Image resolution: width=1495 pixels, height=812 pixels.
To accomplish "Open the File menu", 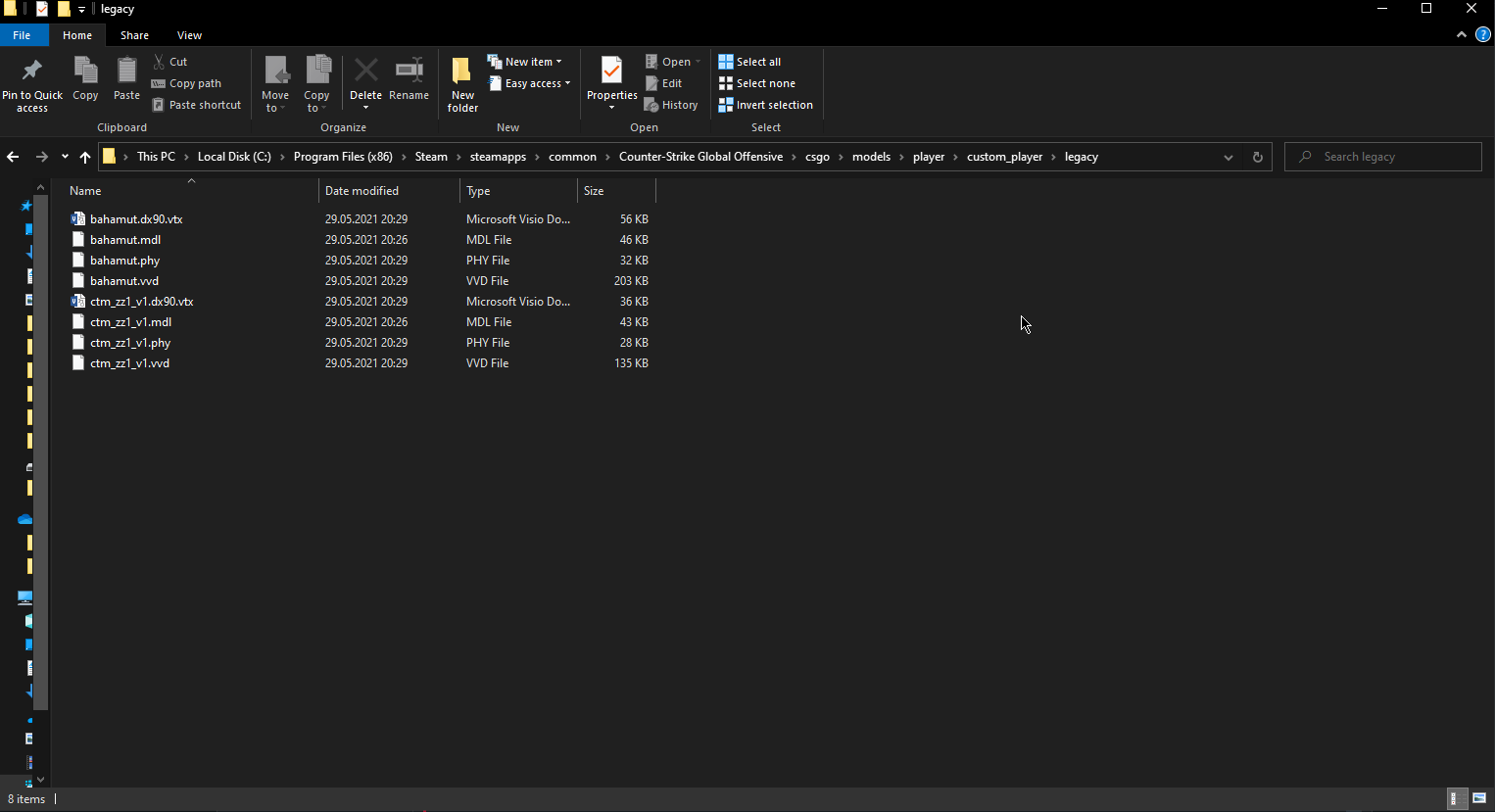I will (x=22, y=35).
